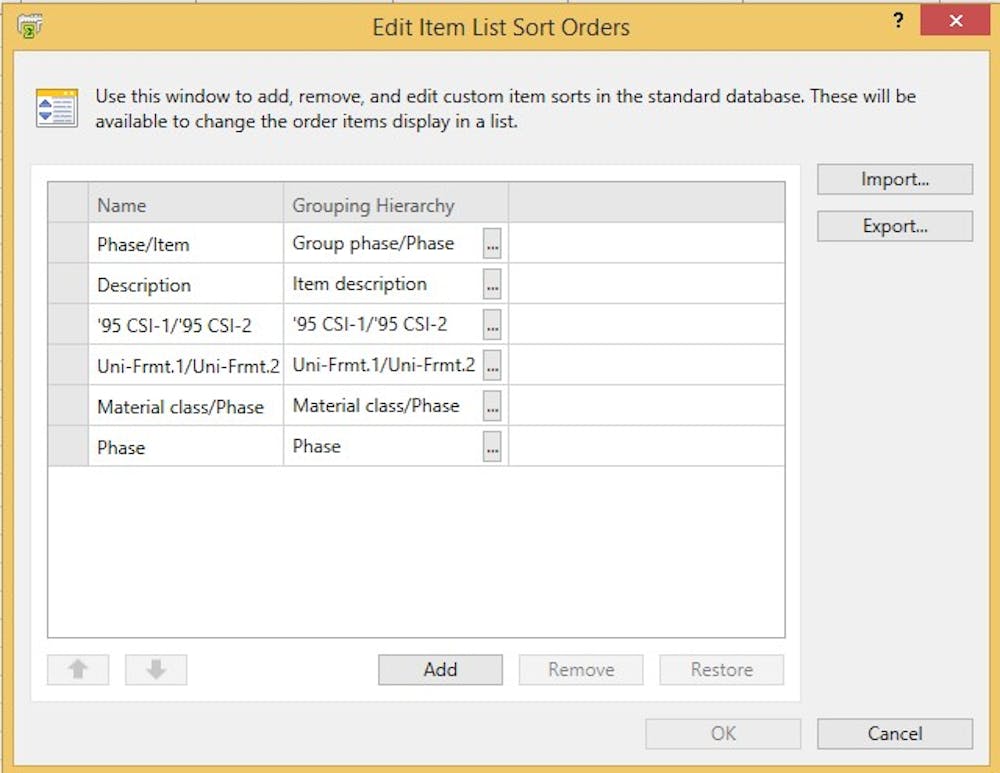Viewport: 1000px width, 773px height.
Task: Click the sort order info icon
Action: [x=56, y=108]
